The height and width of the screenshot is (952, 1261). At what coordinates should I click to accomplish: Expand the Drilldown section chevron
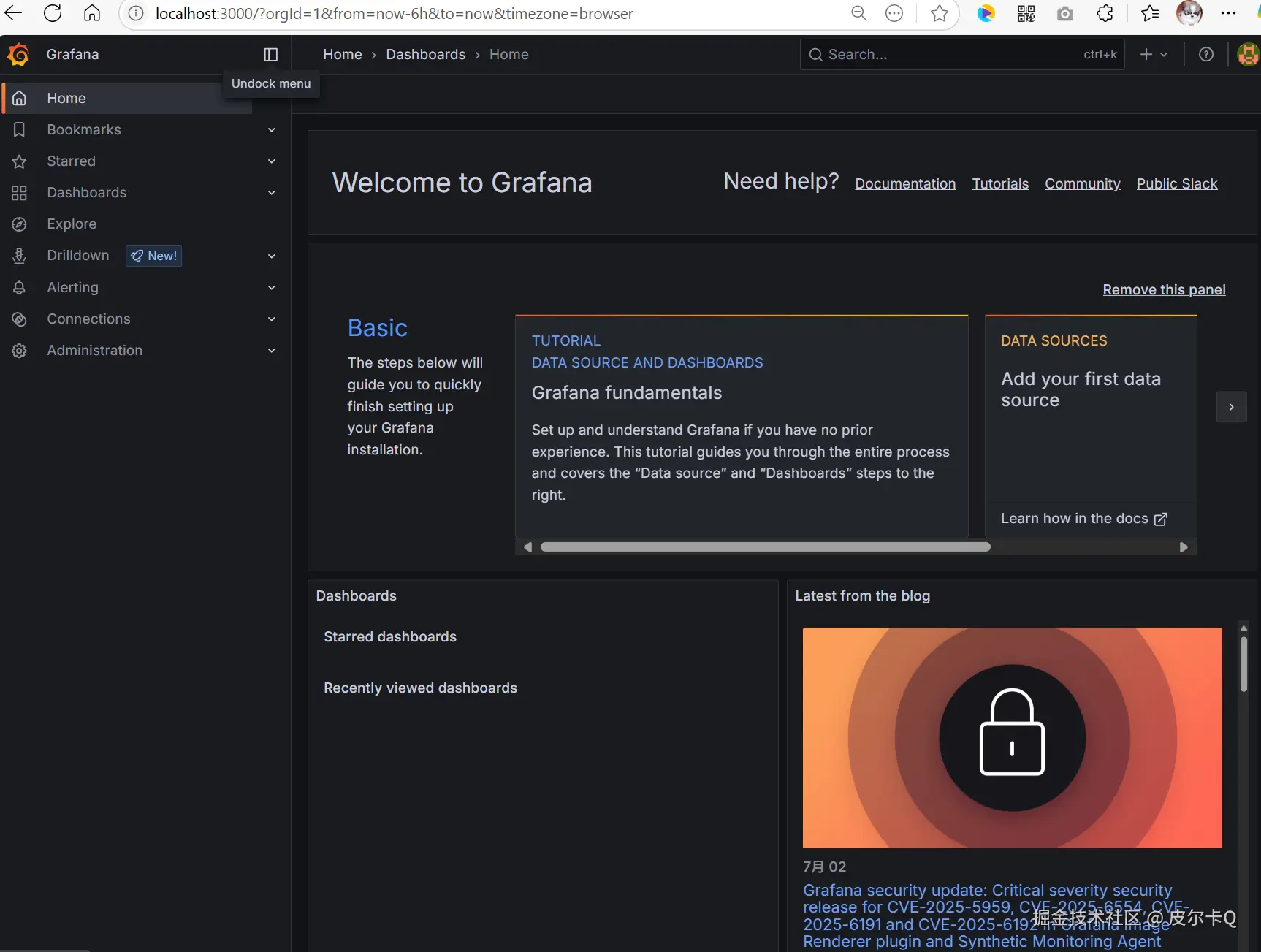[272, 256]
